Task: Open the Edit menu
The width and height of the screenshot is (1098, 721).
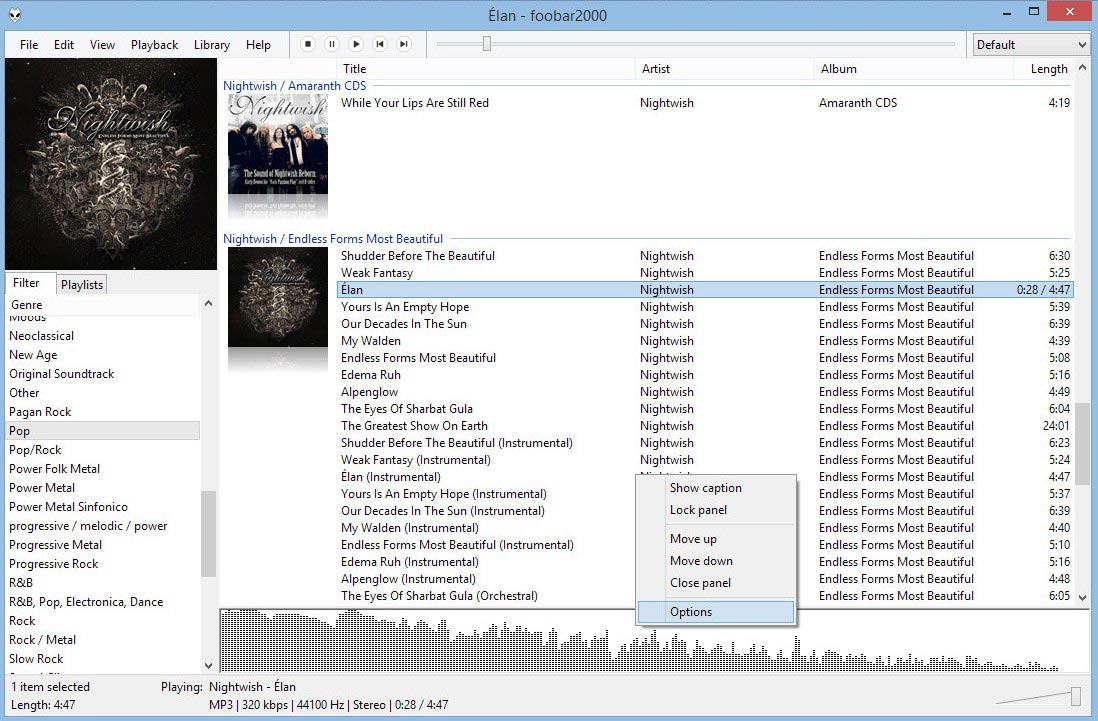Action: click(x=64, y=45)
